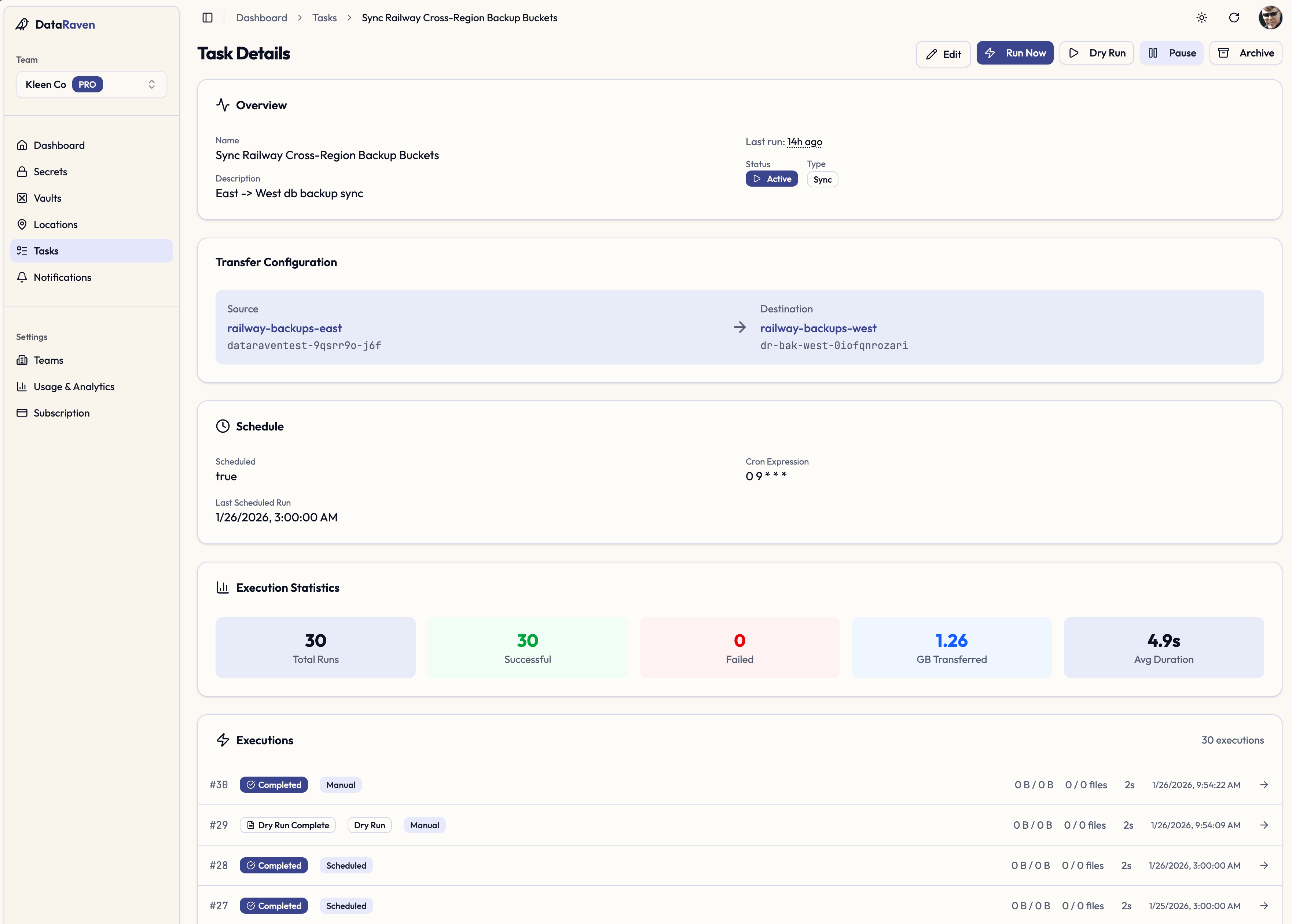This screenshot has height=924, width=1292.
Task: Expand execution #30 details
Action: tap(1264, 785)
